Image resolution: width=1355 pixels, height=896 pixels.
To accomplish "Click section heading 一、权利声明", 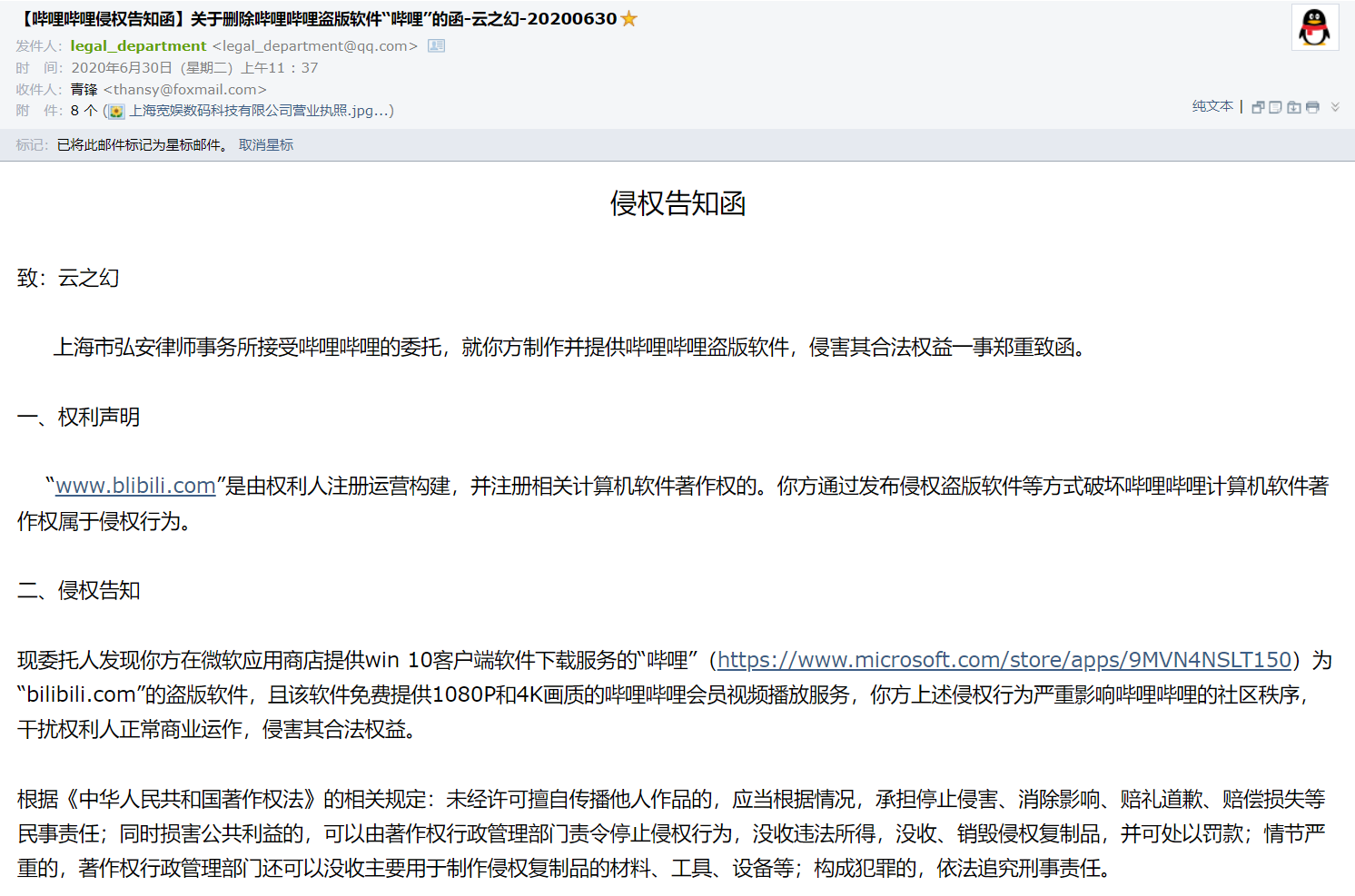I will pyautogui.click(x=78, y=417).
